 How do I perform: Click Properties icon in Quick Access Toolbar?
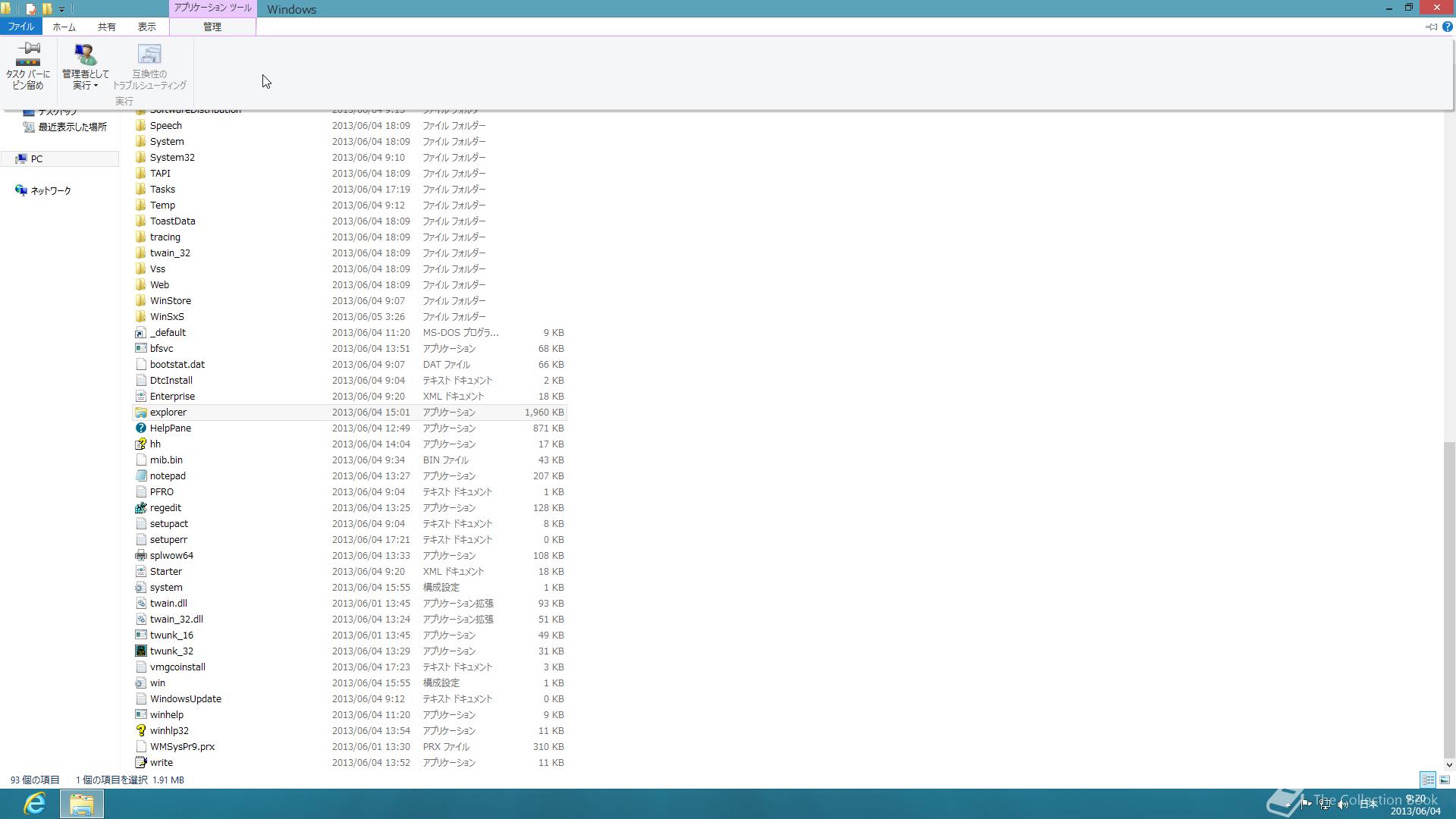(x=30, y=9)
